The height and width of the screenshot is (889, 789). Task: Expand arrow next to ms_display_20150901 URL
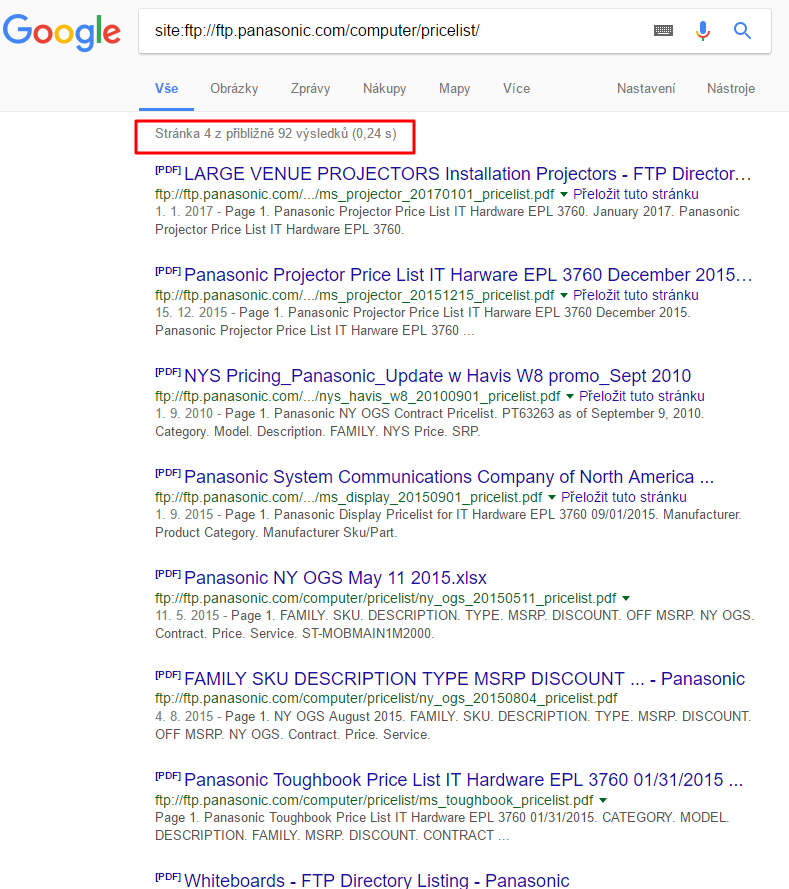point(552,497)
